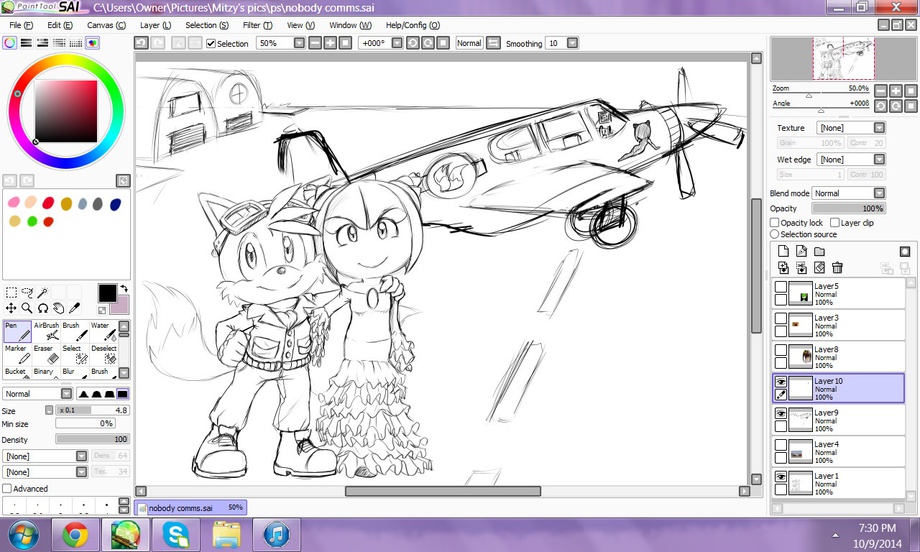Select the AirBrush tool

(46, 331)
